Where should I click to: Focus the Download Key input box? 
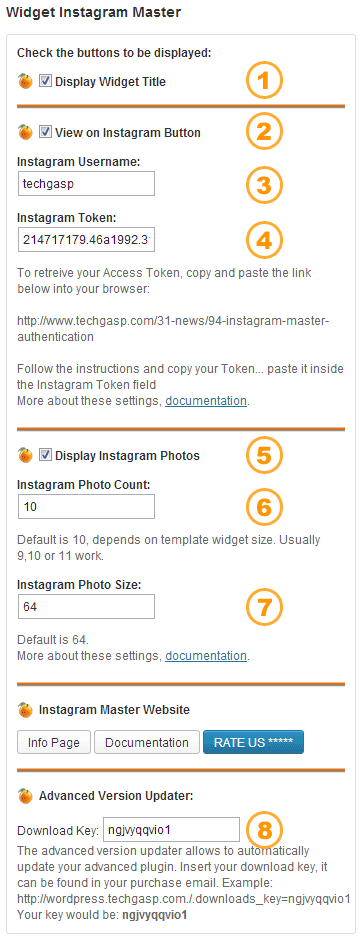(x=171, y=829)
